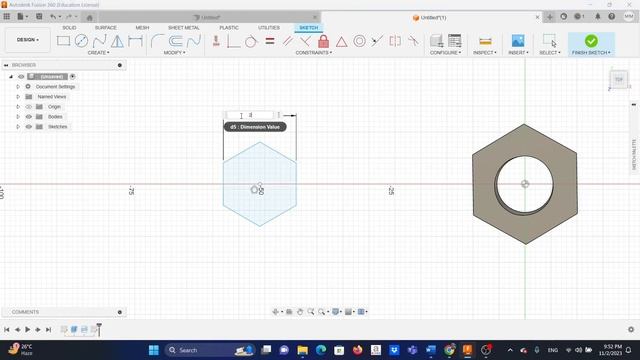Open the notifications bell
This screenshot has height=360, width=640.
click(x=598, y=17)
